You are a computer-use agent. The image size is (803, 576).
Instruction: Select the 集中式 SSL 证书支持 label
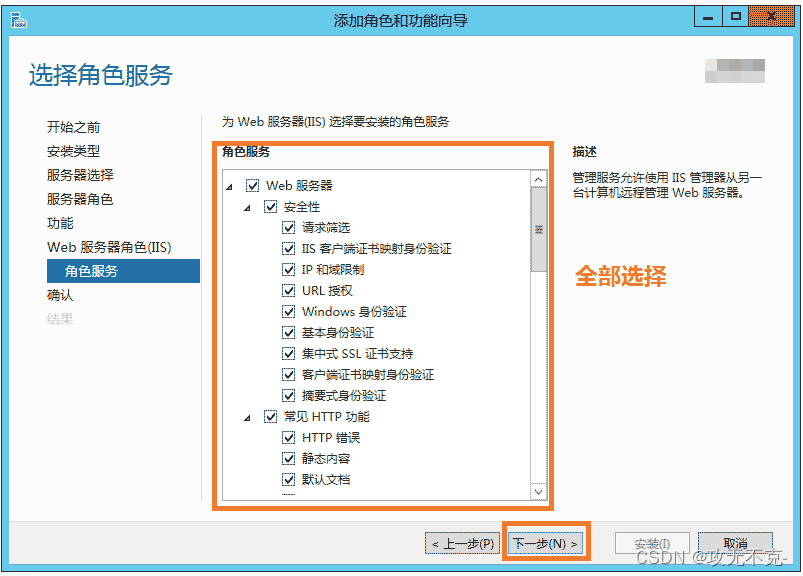coord(357,353)
